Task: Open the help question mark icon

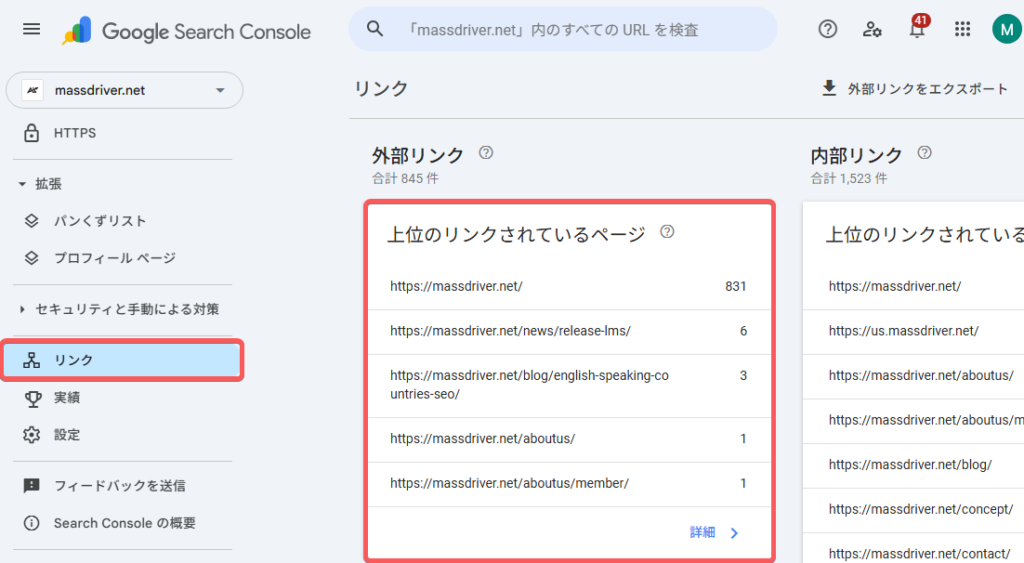Action: (x=827, y=29)
